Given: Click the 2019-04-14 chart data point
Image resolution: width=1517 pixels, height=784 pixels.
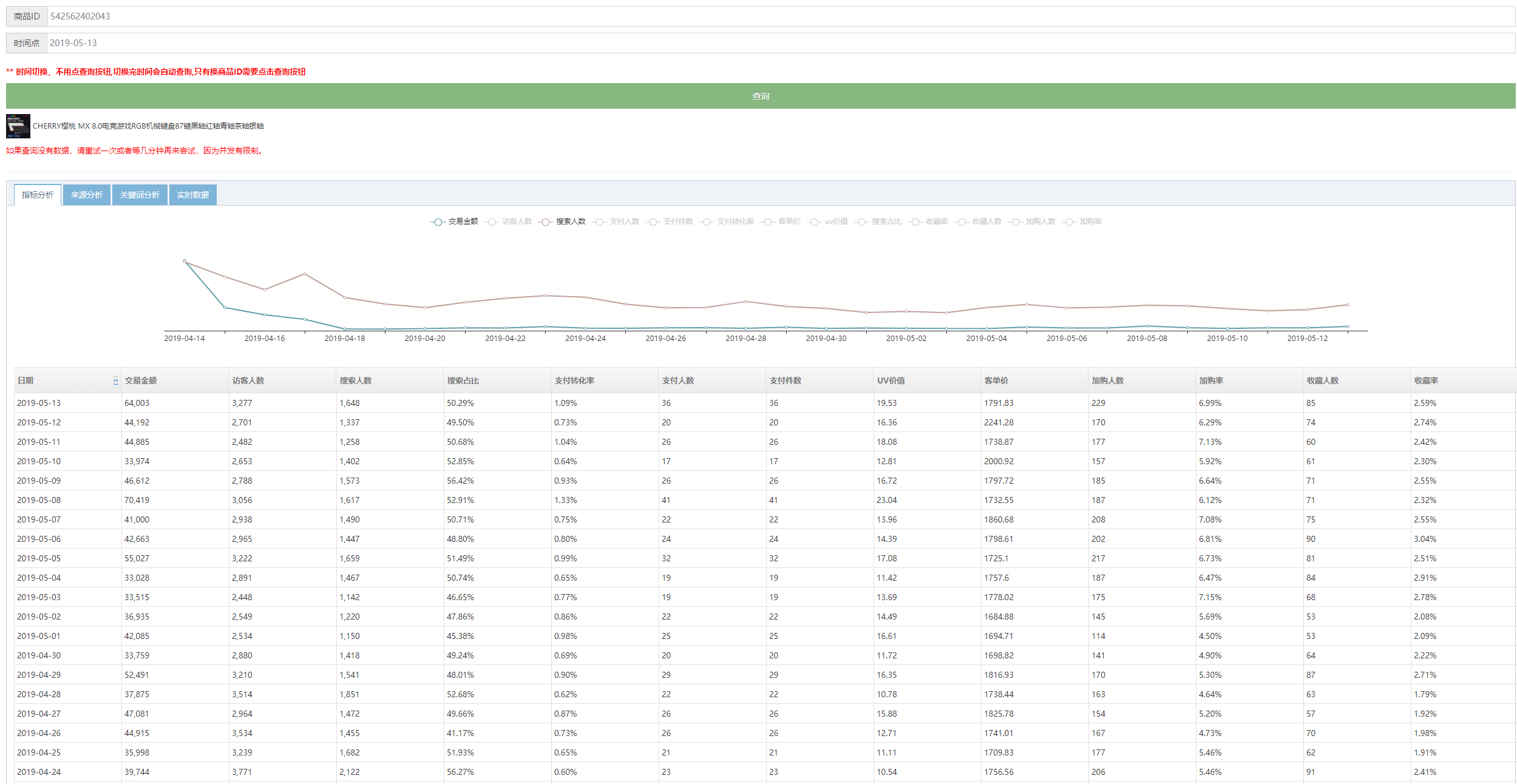Looking at the screenshot, I should coord(185,262).
